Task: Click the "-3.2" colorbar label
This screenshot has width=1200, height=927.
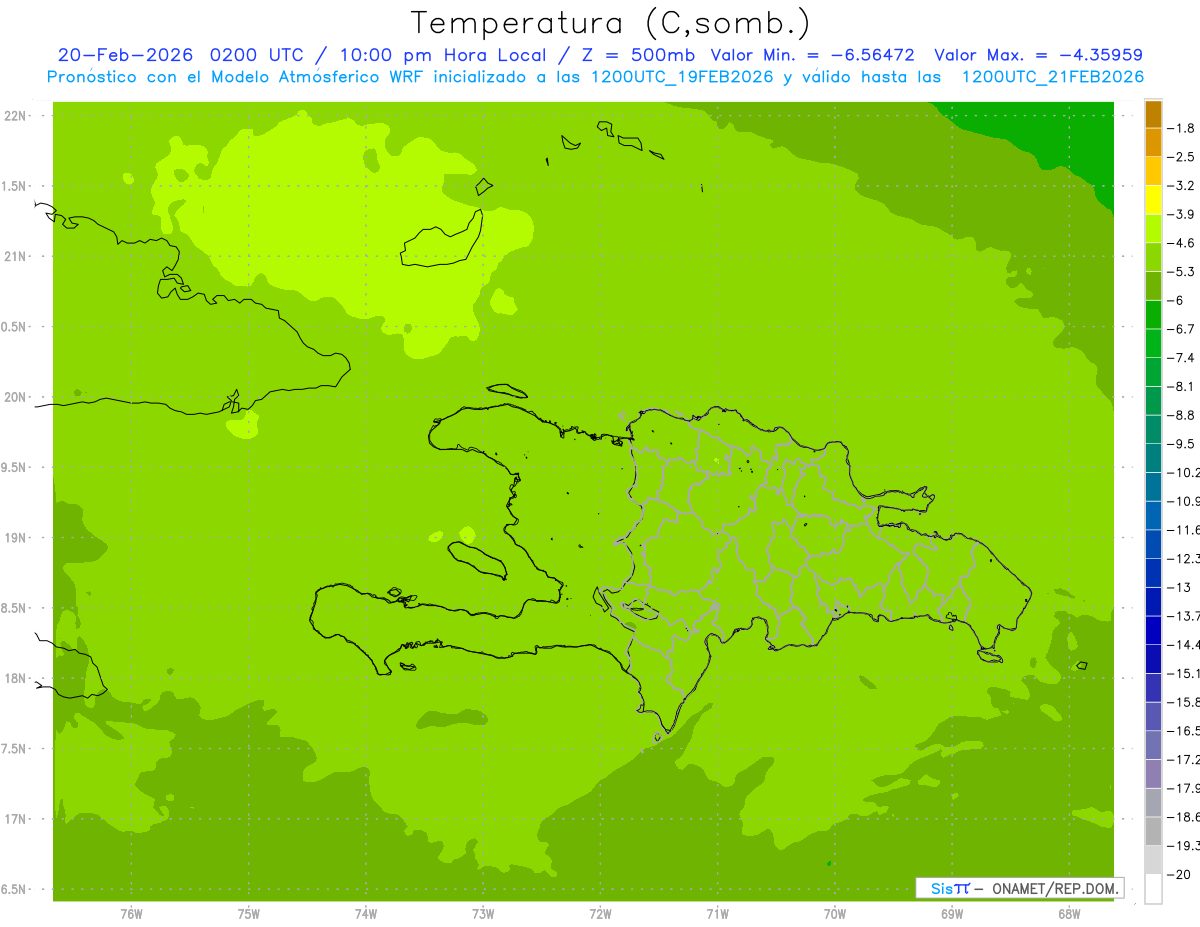Action: [1183, 186]
